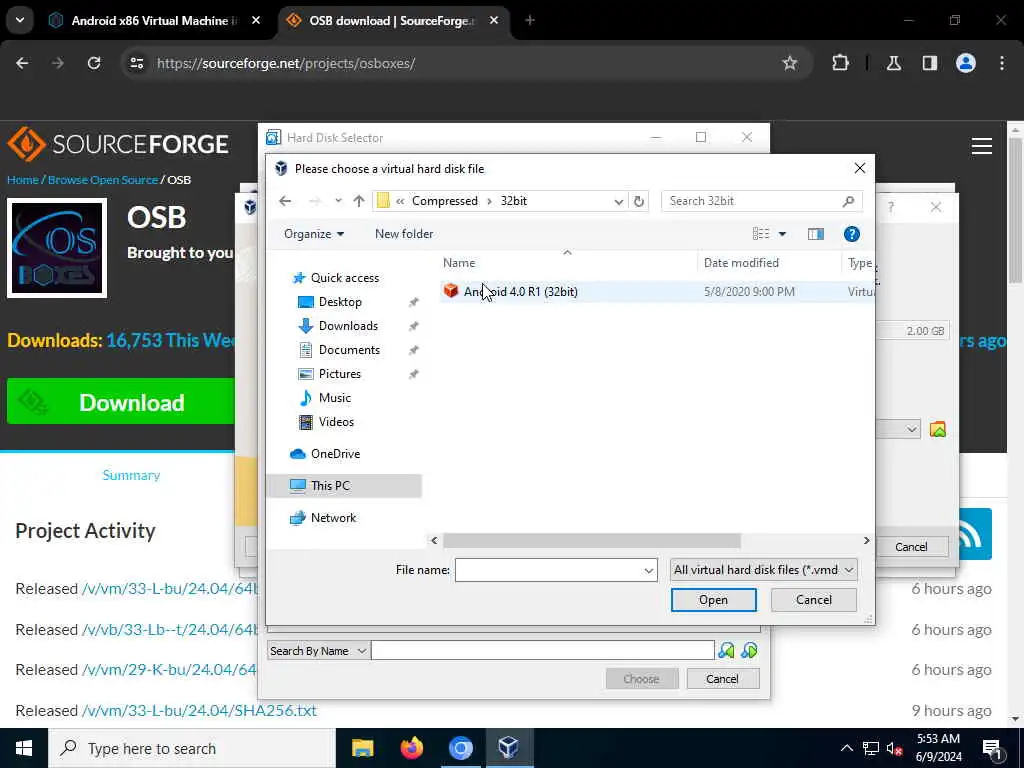The height and width of the screenshot is (768, 1024).
Task: Open virtual hard disk file type filter
Action: pos(763,570)
